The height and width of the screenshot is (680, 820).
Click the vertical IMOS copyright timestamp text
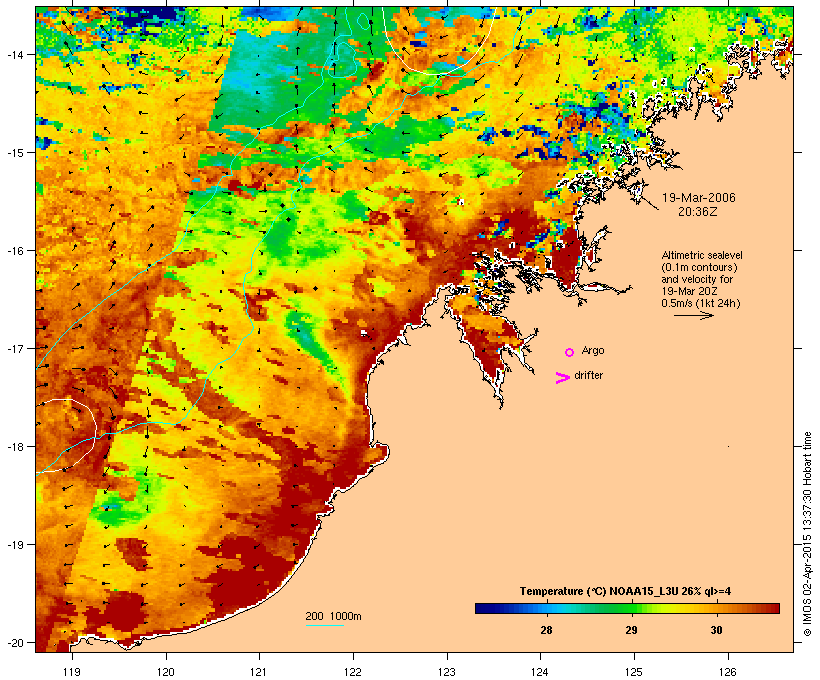click(x=807, y=534)
